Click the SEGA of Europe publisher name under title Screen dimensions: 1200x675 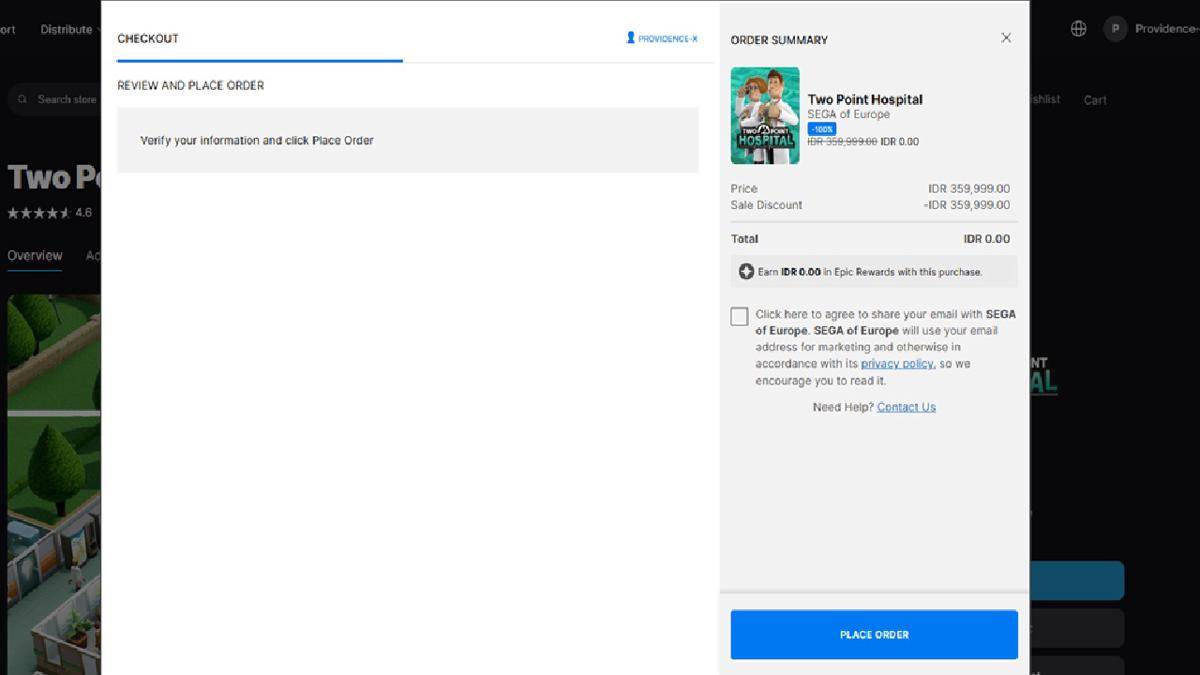point(849,115)
